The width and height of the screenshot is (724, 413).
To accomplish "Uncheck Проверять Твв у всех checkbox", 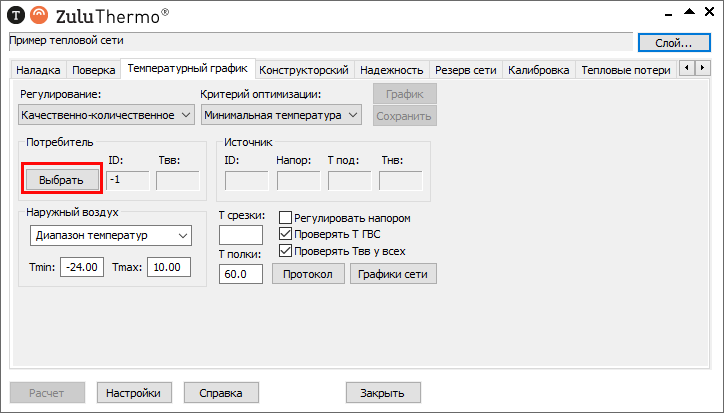I will pyautogui.click(x=285, y=251).
